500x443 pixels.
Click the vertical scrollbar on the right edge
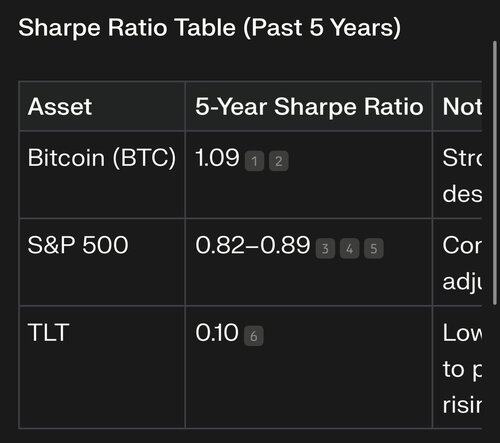[495, 173]
